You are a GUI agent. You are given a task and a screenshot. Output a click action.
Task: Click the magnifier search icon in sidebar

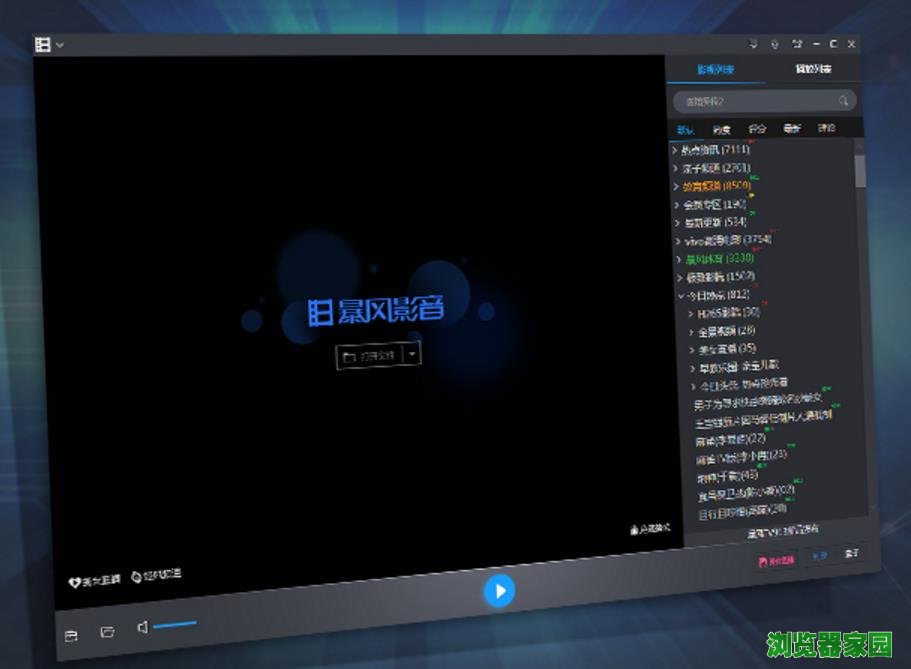844,101
